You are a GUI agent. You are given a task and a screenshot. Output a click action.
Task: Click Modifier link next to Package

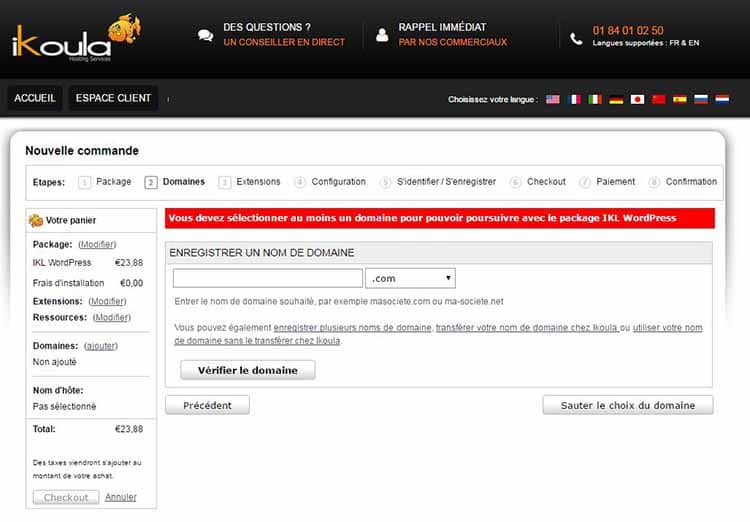tap(97, 244)
